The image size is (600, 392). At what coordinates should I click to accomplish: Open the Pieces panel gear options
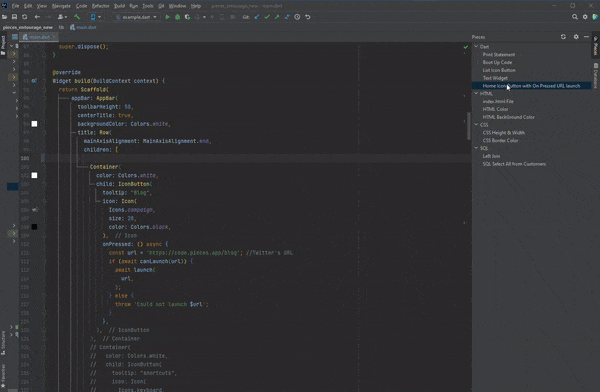[x=576, y=37]
